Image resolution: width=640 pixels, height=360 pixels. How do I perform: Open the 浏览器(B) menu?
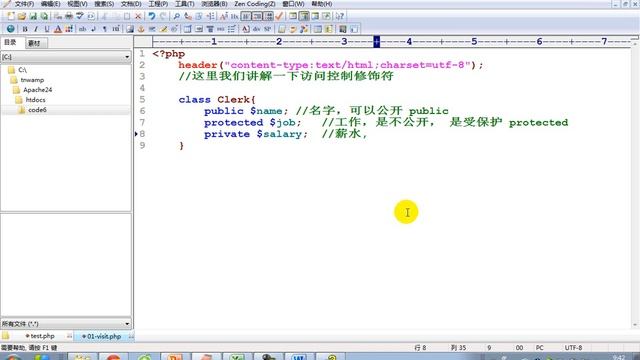[214, 4]
